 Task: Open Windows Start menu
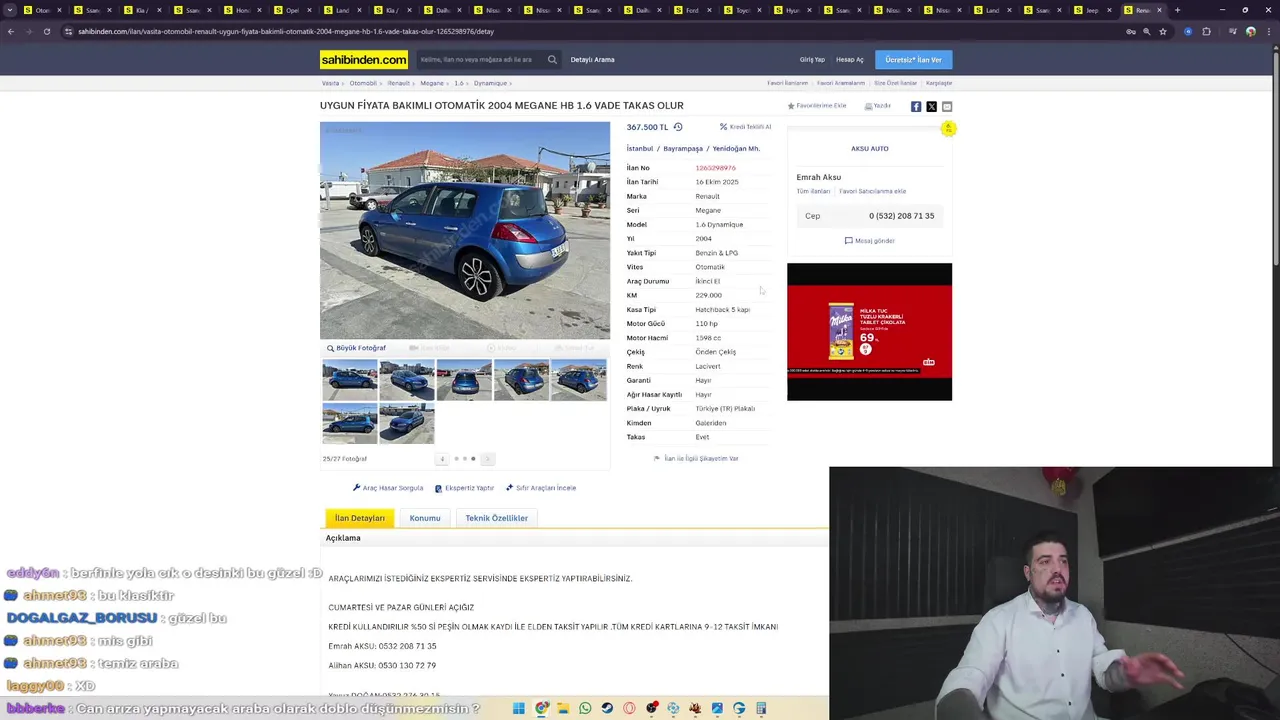pos(519,708)
